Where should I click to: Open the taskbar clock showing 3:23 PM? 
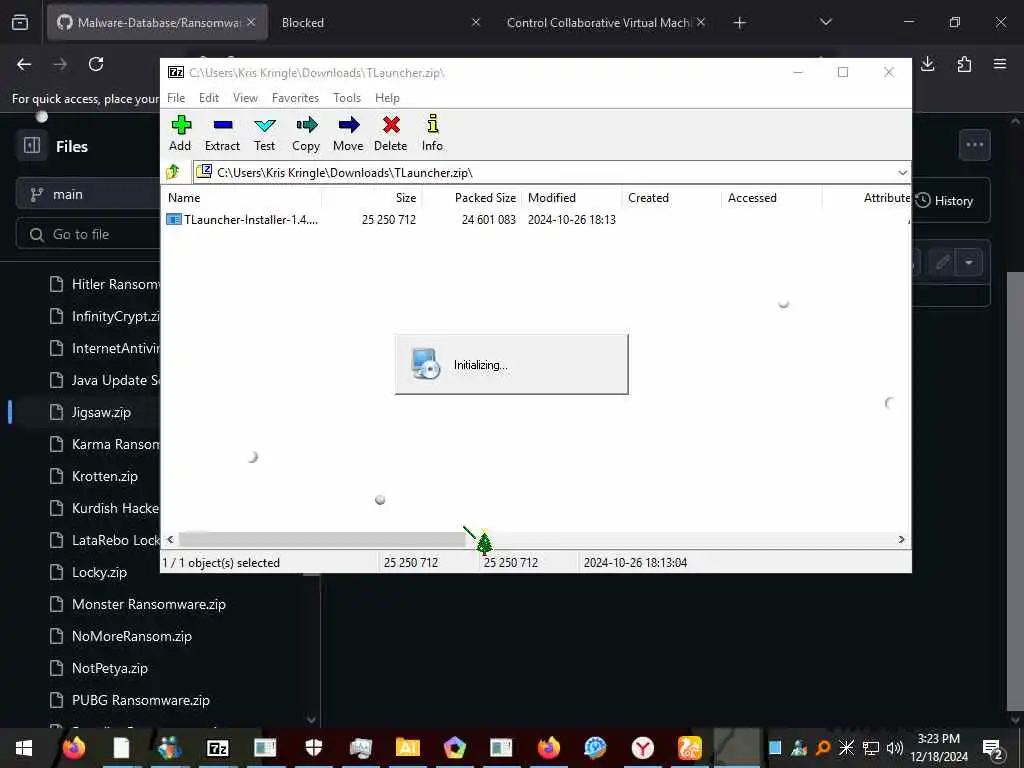[x=939, y=748]
